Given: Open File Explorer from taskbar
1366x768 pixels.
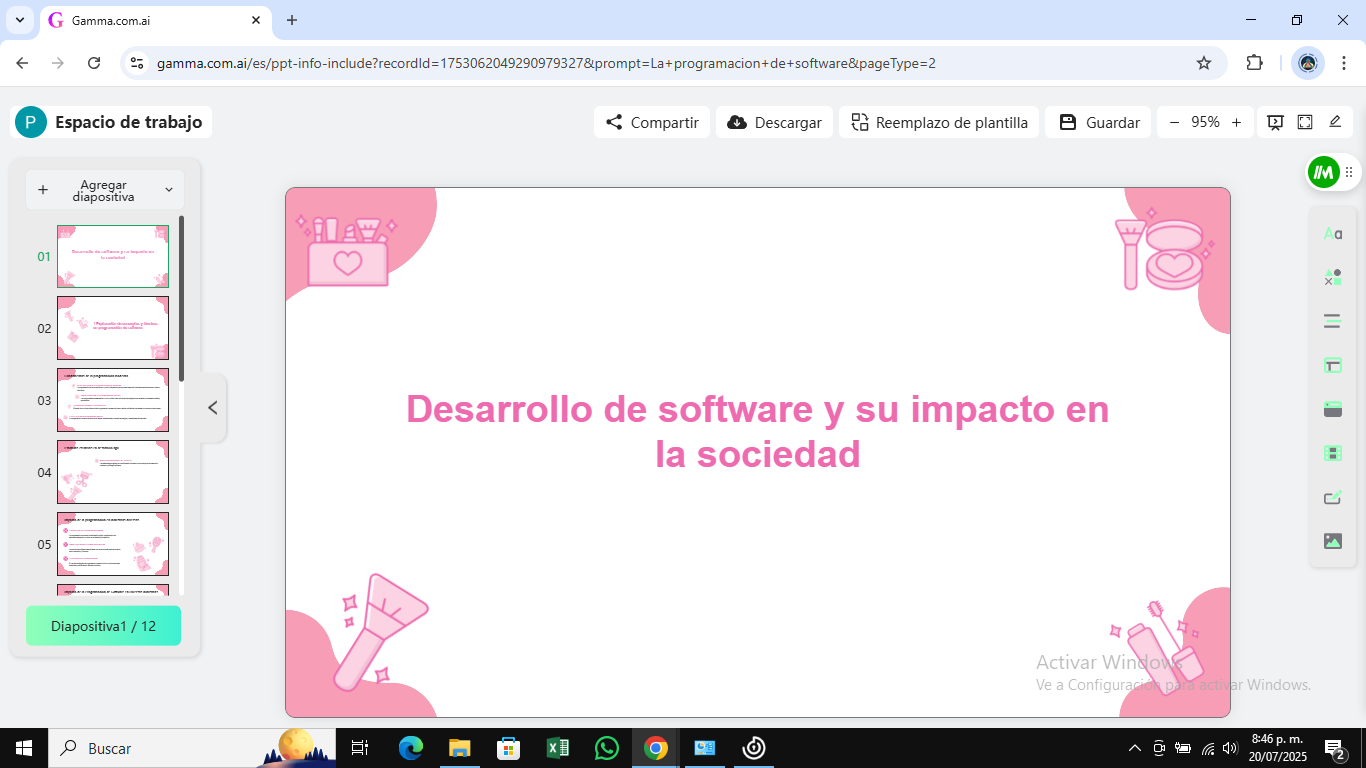Looking at the screenshot, I should (x=459, y=748).
